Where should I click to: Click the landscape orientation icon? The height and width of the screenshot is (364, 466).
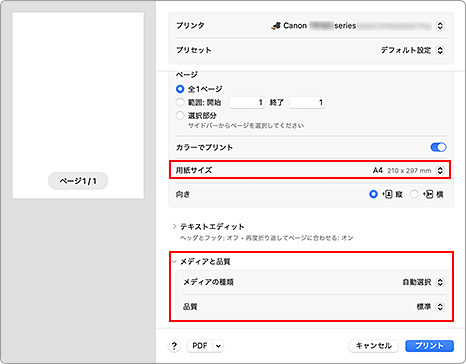pyautogui.click(x=428, y=194)
